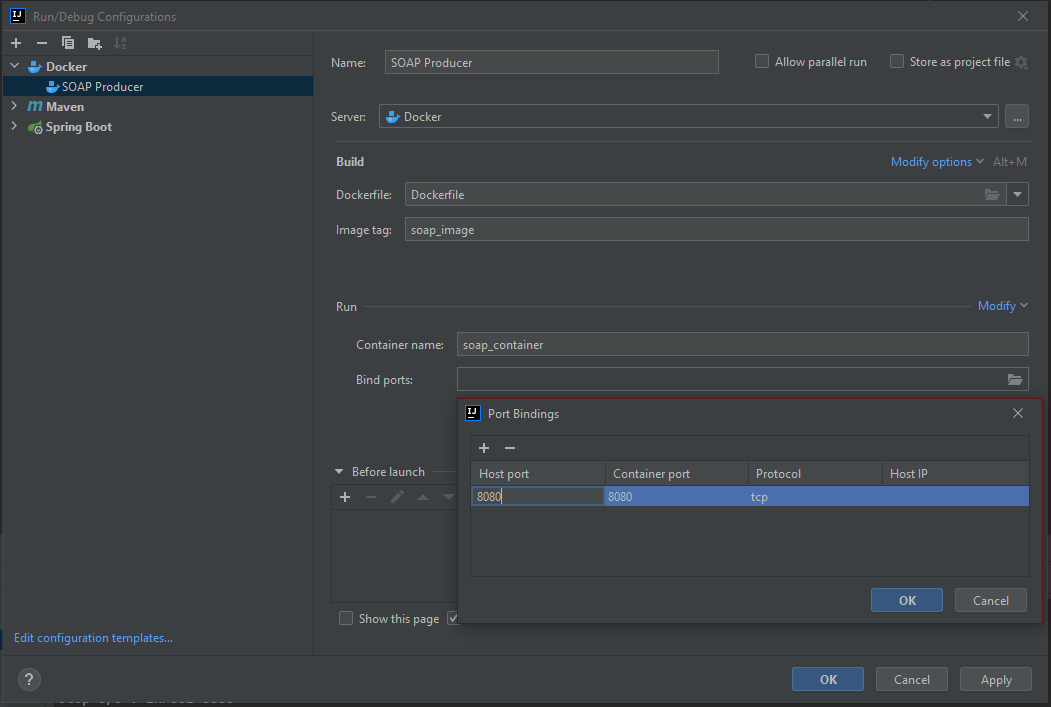Apply the configuration changes

pyautogui.click(x=995, y=680)
